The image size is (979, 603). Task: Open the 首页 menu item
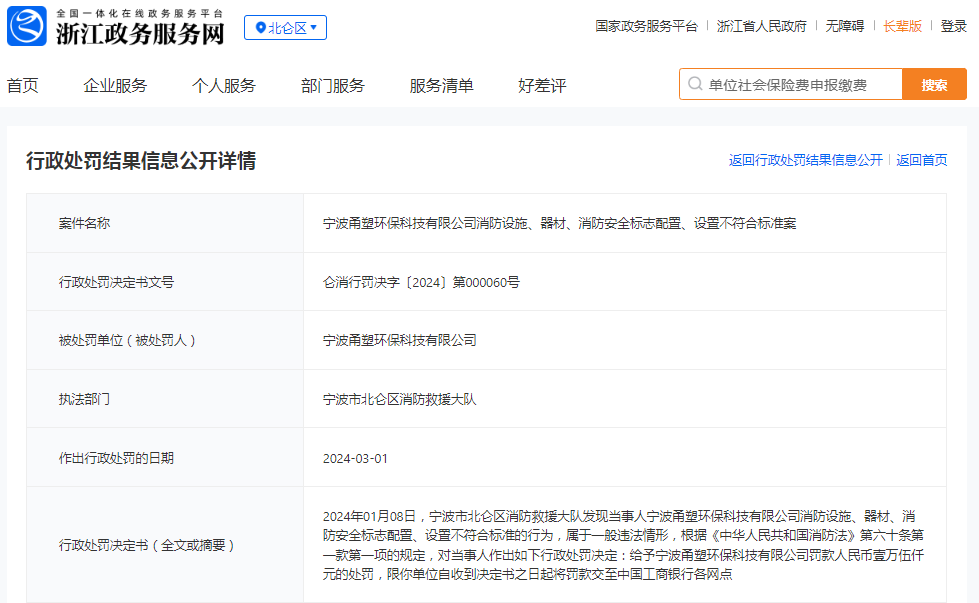[22, 86]
